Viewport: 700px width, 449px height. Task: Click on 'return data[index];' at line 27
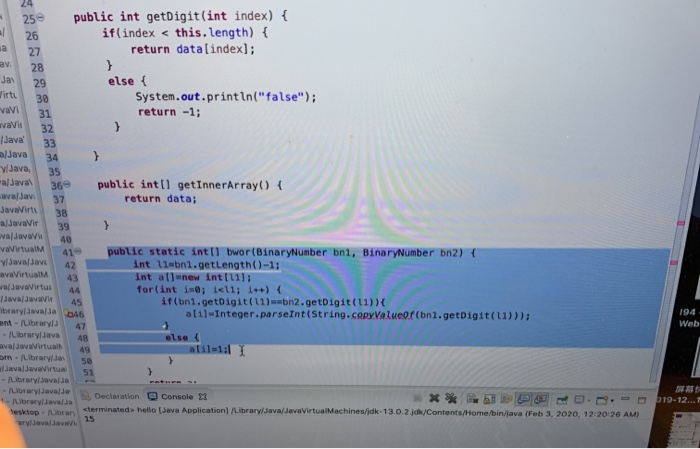coord(193,49)
